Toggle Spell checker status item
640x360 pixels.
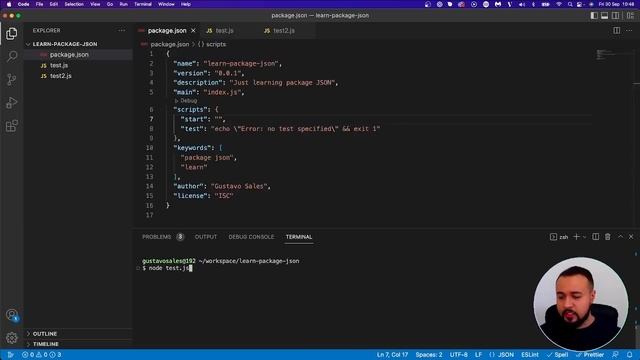point(558,355)
